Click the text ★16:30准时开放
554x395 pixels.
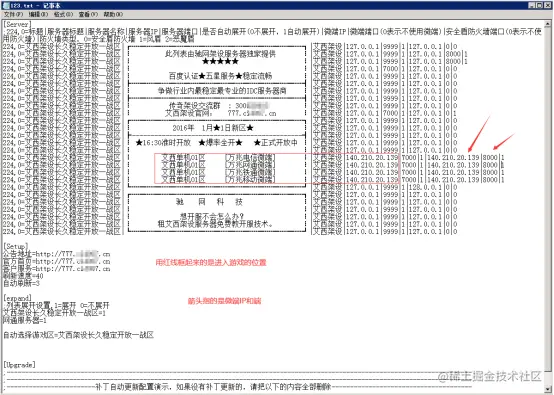click(x=163, y=143)
